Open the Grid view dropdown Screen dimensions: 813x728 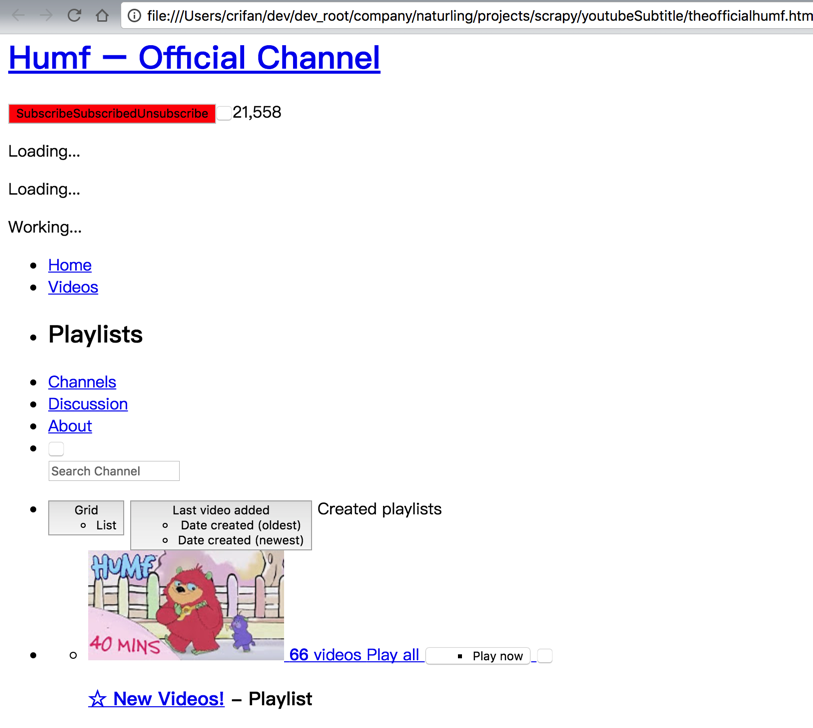[x=86, y=510]
